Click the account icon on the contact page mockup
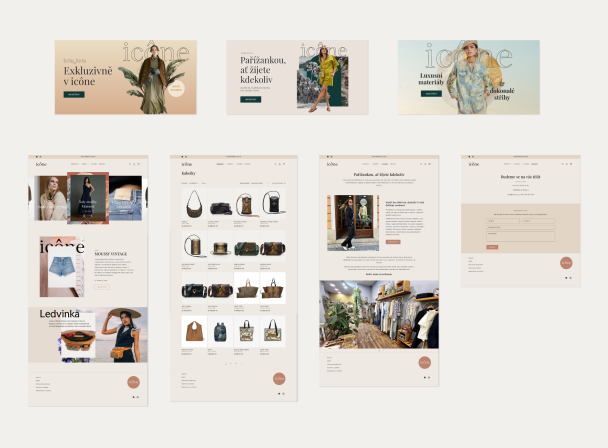The height and width of the screenshot is (448, 608). tap(567, 164)
